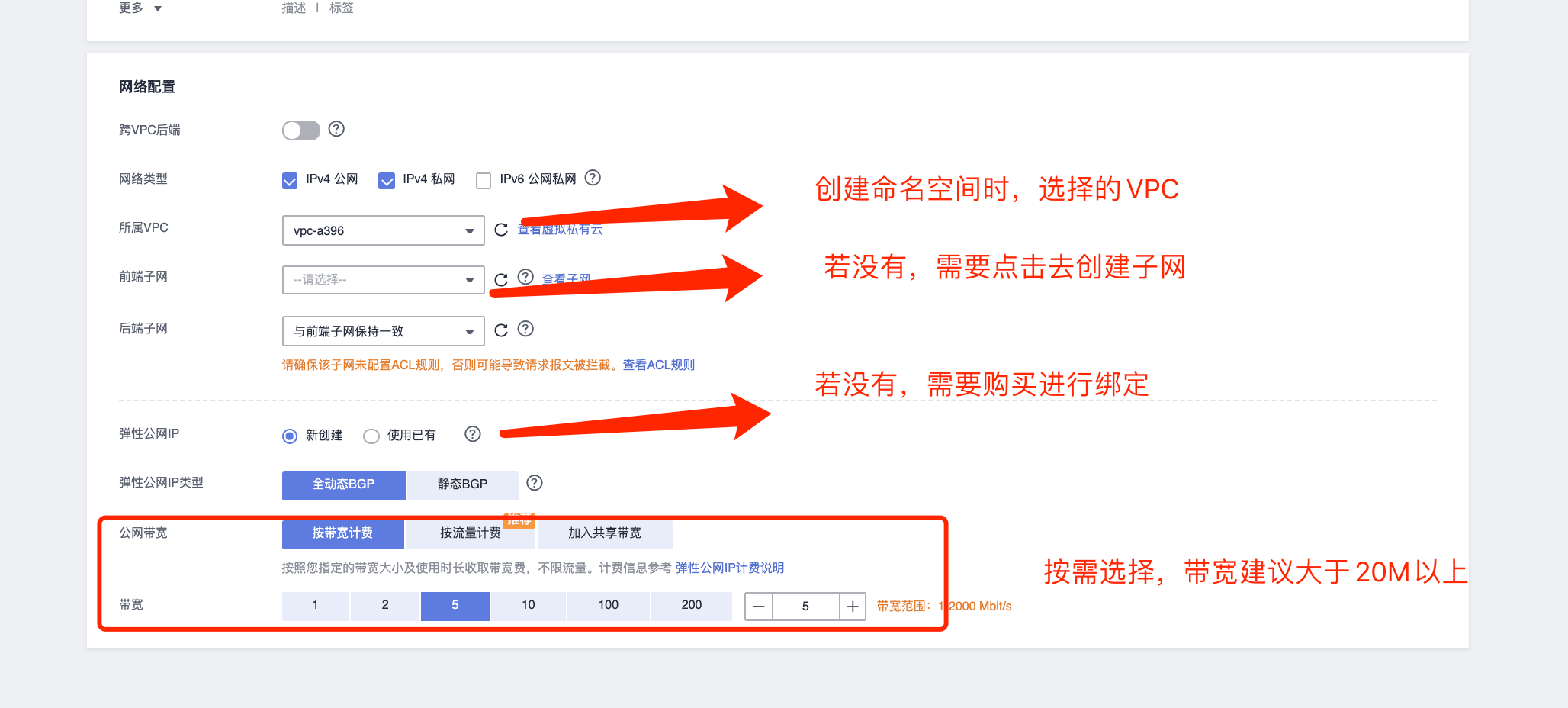
Task: Select 静态BGP type
Action: [462, 484]
